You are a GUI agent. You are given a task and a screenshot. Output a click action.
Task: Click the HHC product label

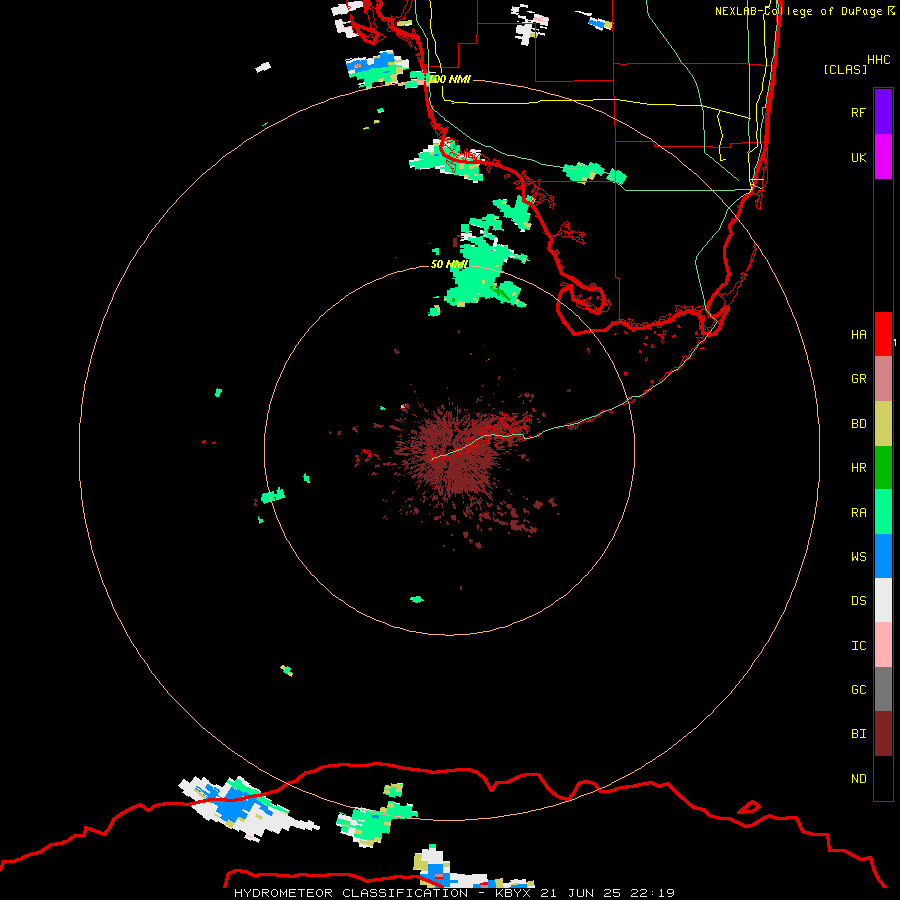click(x=879, y=60)
